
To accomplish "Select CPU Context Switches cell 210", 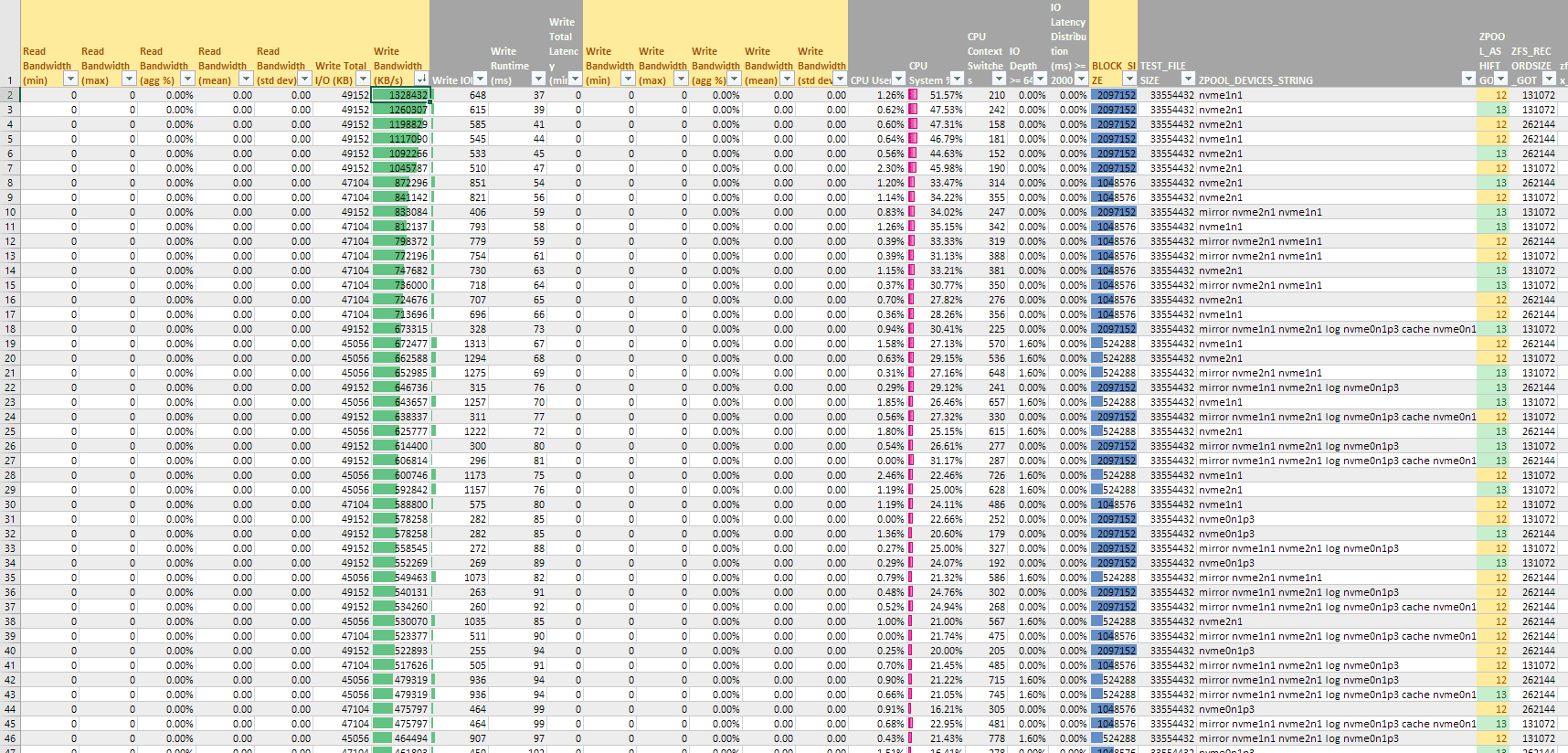I will coord(986,95).
